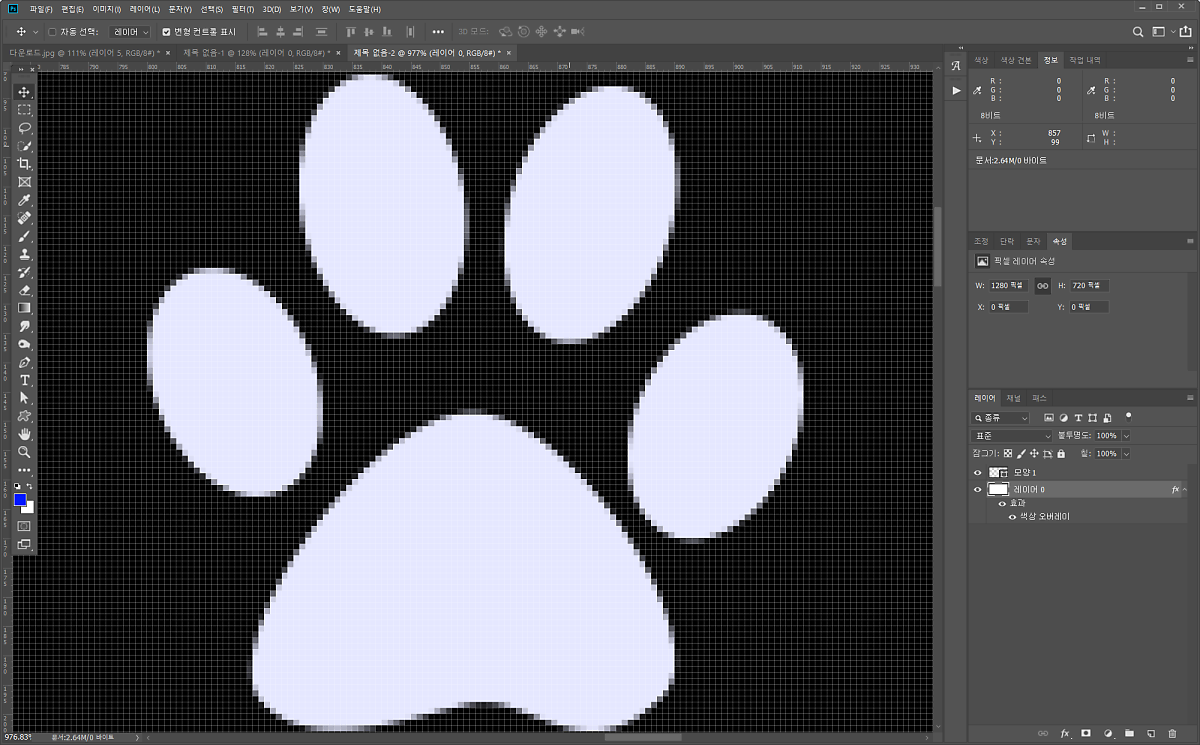Pick the Horizontal Type tool
Screen dimensions: 1200x745
click(25, 381)
